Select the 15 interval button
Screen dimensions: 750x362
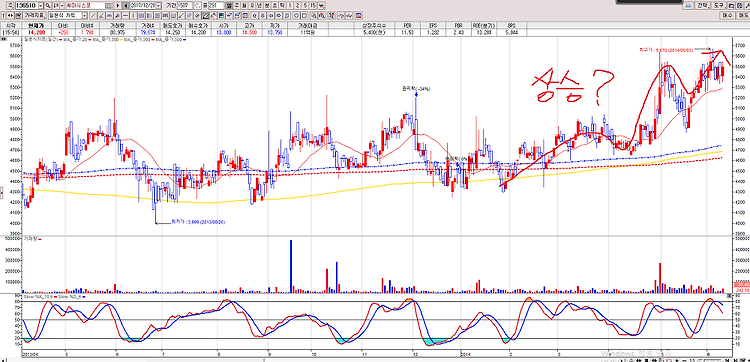[313, 5]
